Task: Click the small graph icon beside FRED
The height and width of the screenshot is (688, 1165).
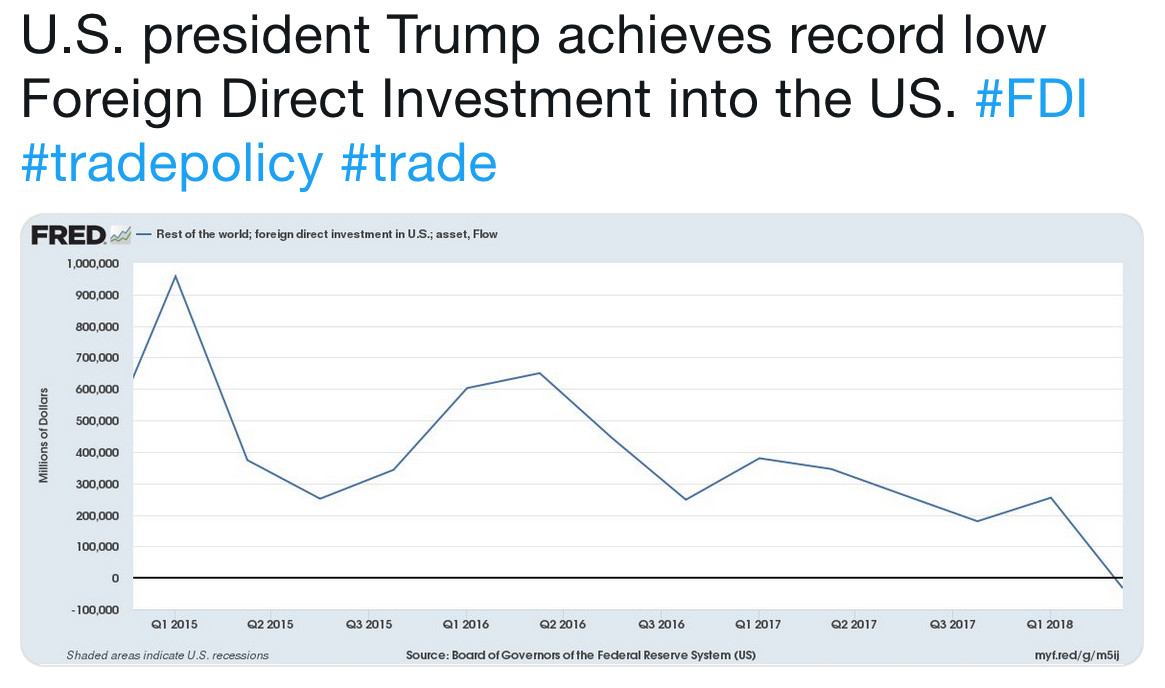Action: (x=120, y=236)
